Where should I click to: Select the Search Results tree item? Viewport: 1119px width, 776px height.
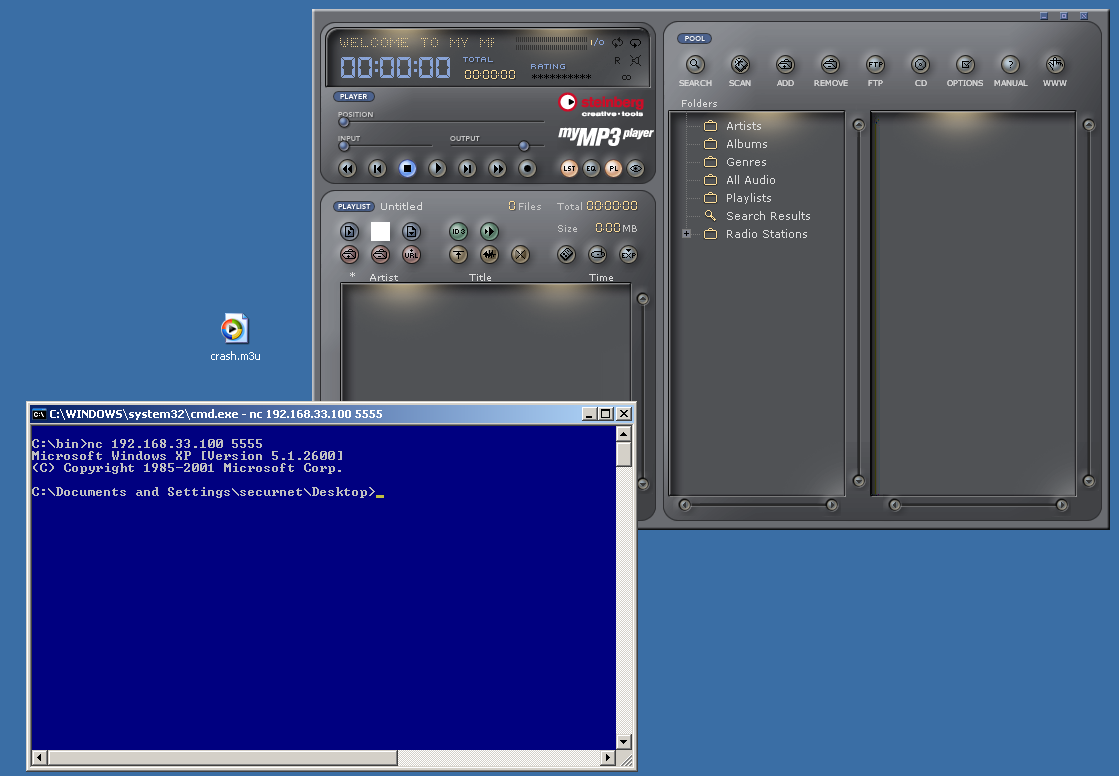pos(768,216)
